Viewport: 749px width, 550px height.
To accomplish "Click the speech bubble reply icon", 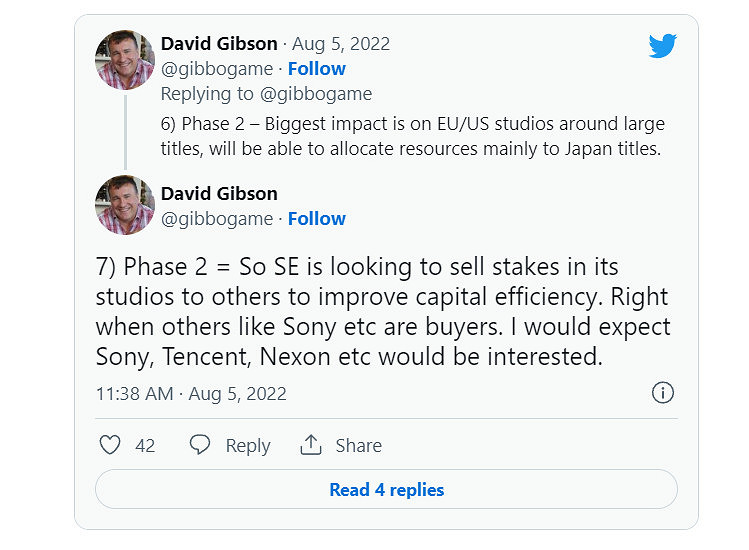I will (200, 445).
